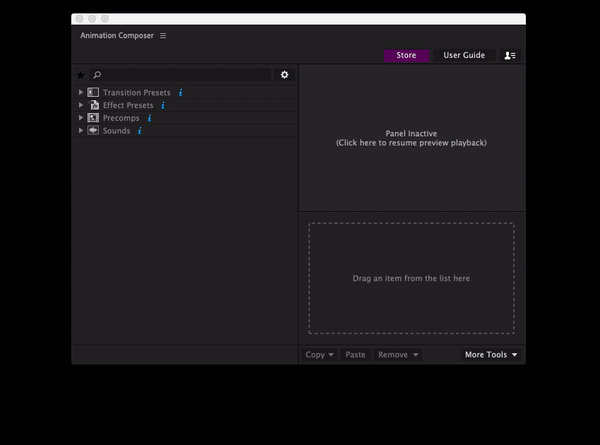The image size is (600, 445).
Task: Click the dashed drop zone area
Action: click(411, 278)
